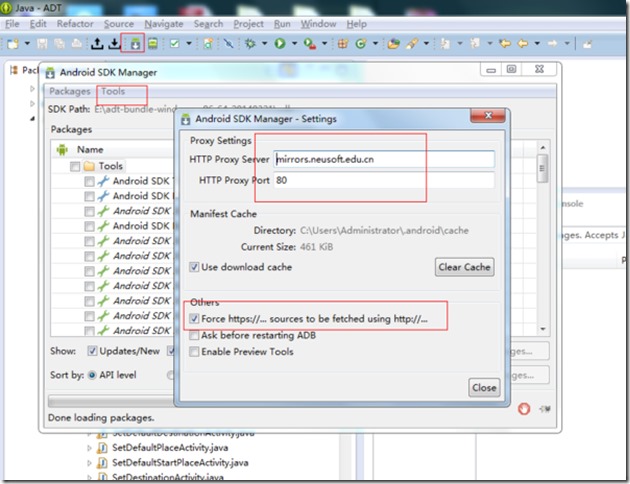The image size is (630, 484).
Task: Click the Open Type icon
Action: [393, 43]
